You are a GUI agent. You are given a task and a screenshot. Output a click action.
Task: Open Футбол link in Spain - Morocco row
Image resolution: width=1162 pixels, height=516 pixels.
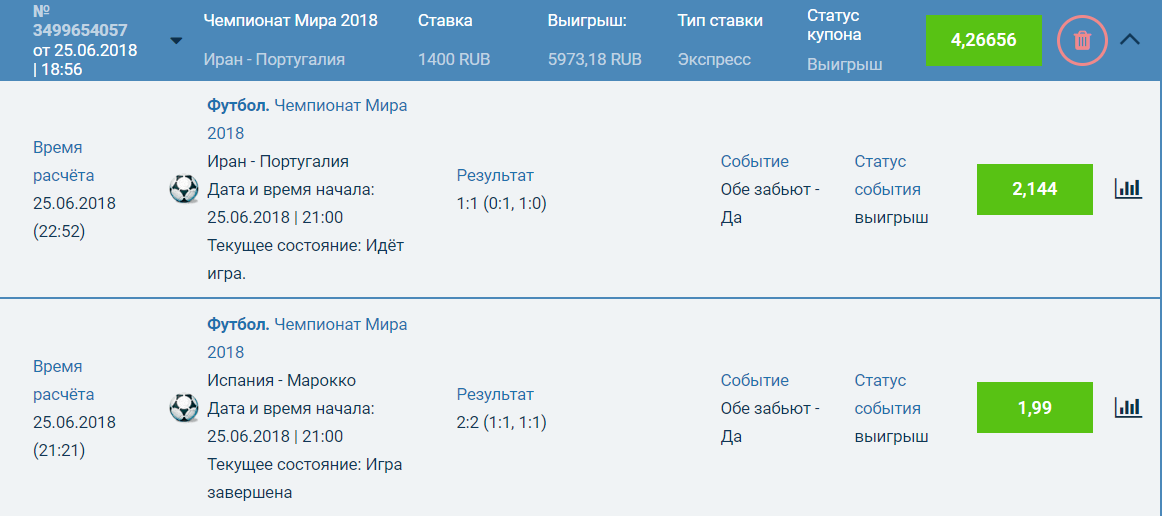(x=238, y=324)
